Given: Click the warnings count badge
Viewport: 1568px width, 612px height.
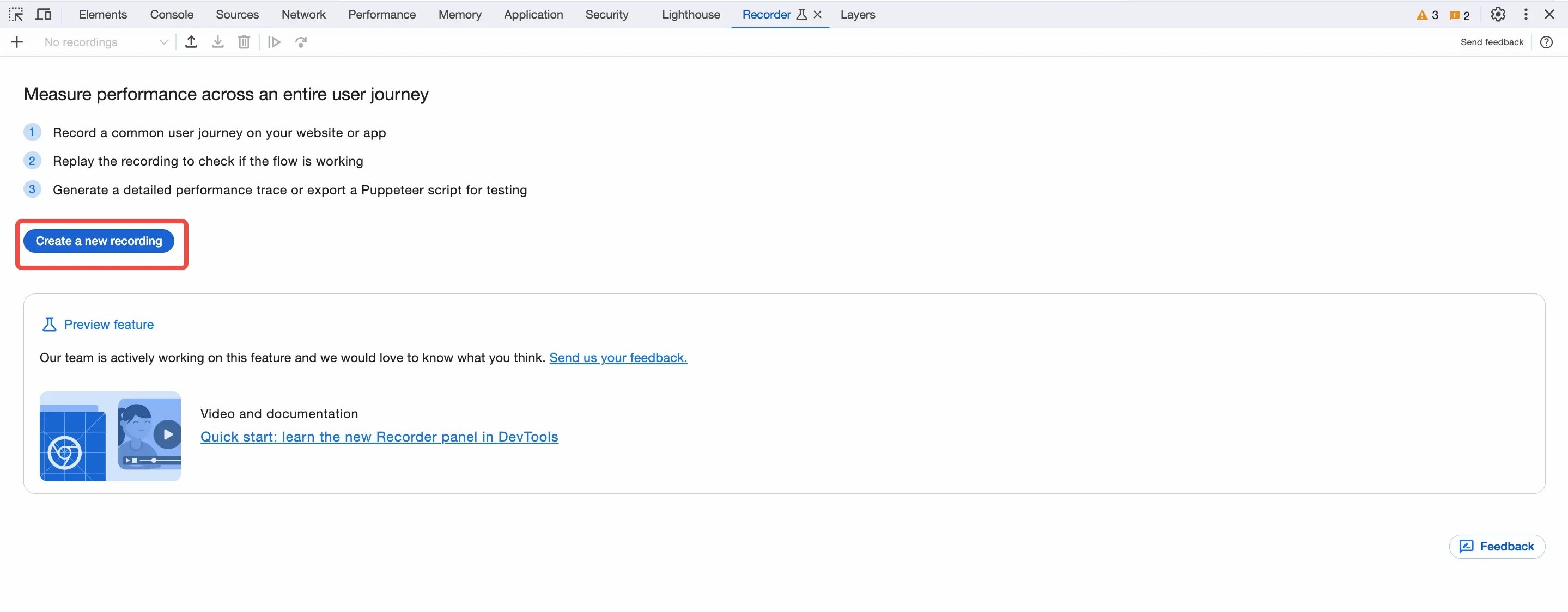Looking at the screenshot, I should [1427, 15].
